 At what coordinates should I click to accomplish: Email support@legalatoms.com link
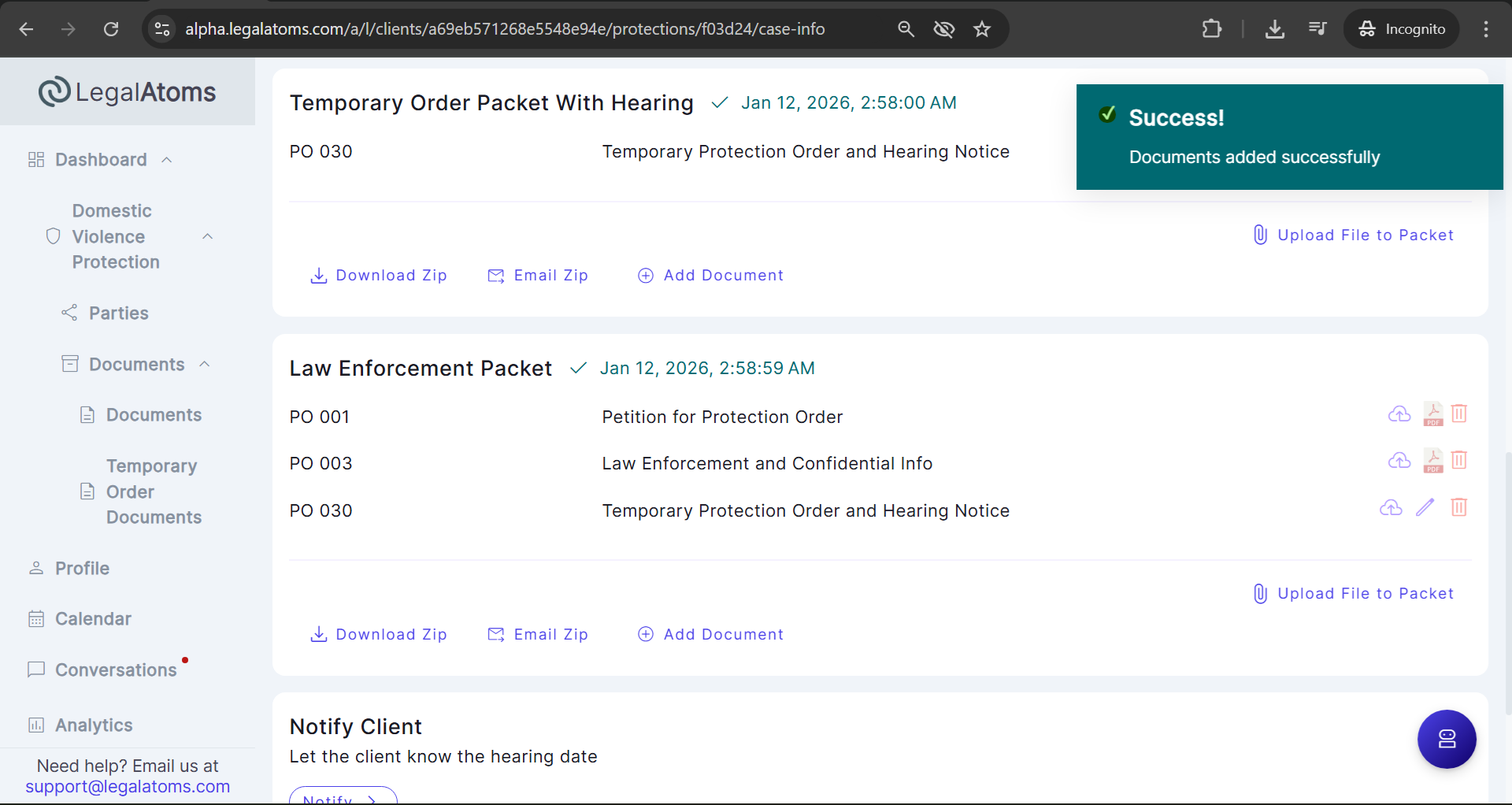[128, 787]
